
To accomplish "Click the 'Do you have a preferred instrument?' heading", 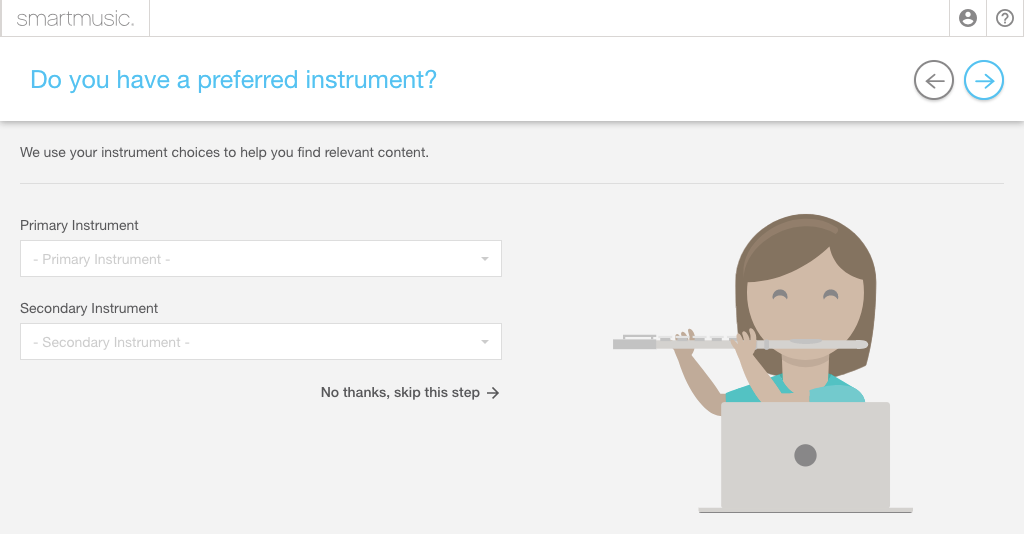I will click(233, 80).
